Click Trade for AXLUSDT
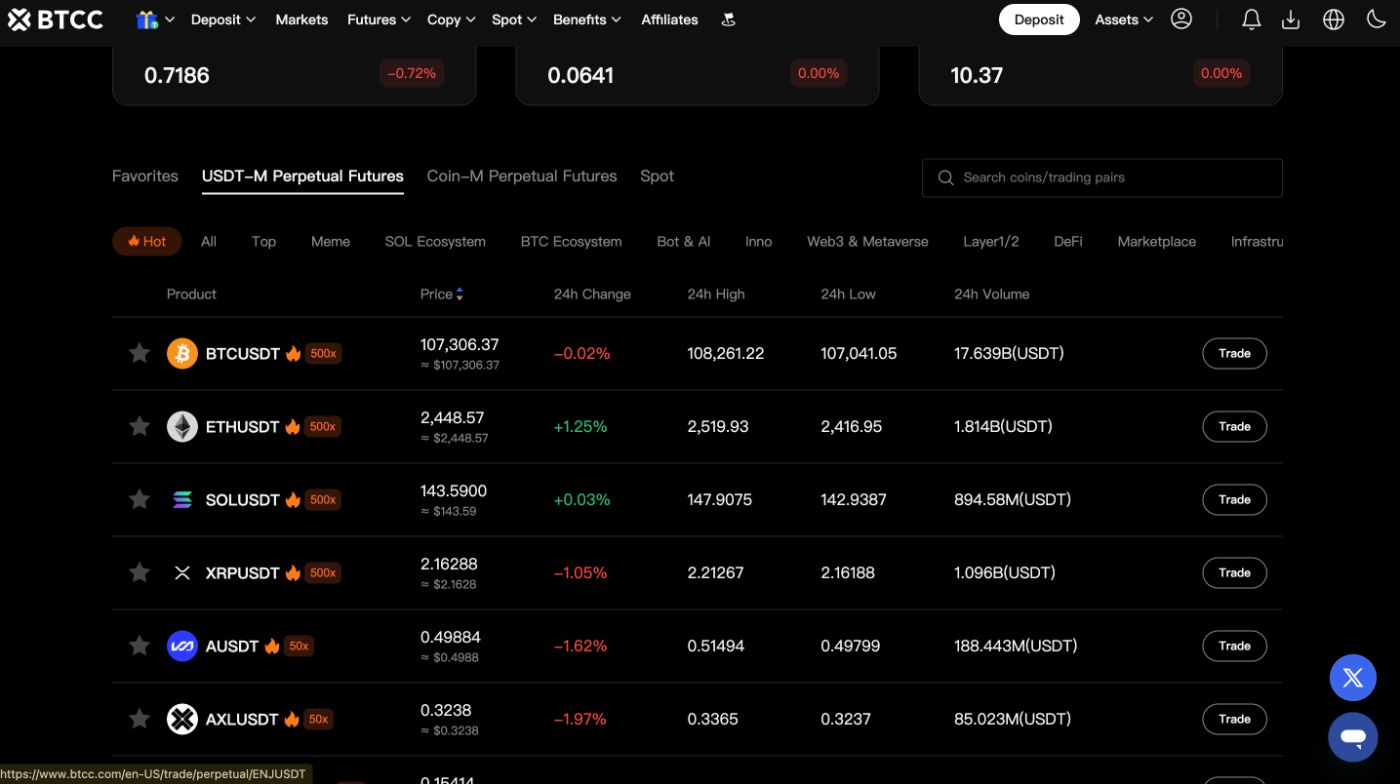This screenshot has height=784, width=1400. pyautogui.click(x=1234, y=719)
